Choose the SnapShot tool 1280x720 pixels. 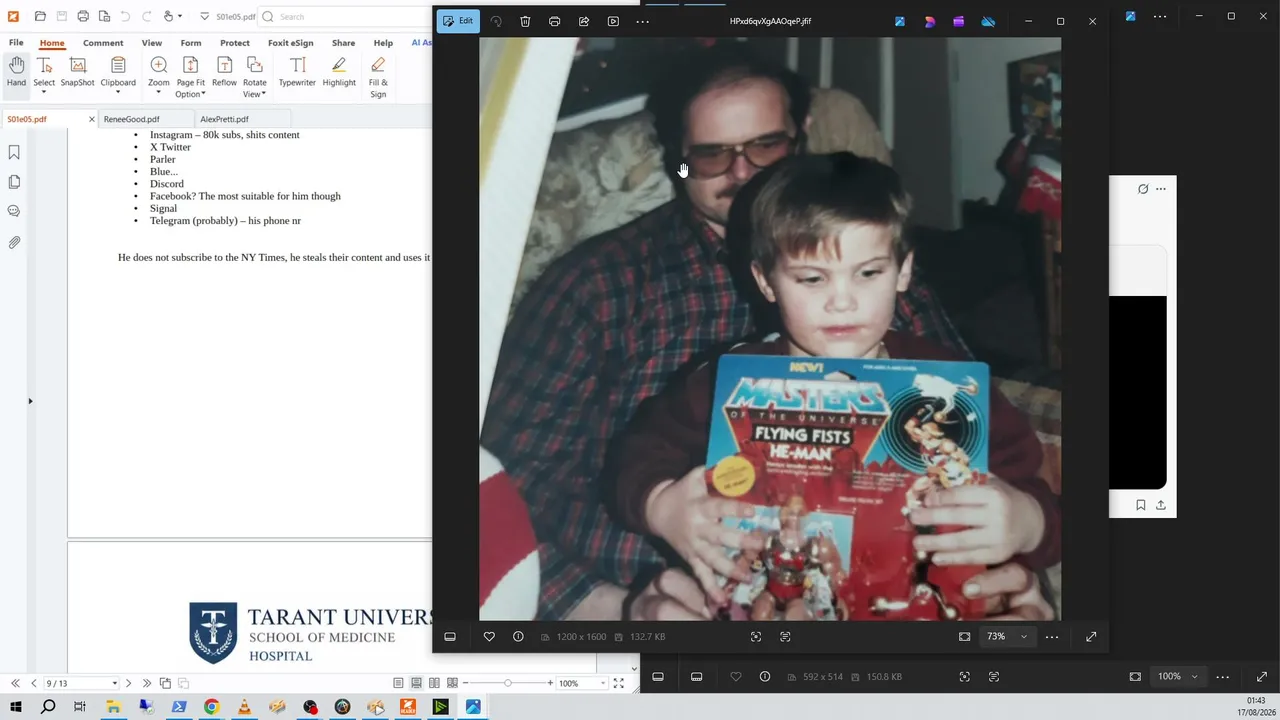click(x=77, y=74)
